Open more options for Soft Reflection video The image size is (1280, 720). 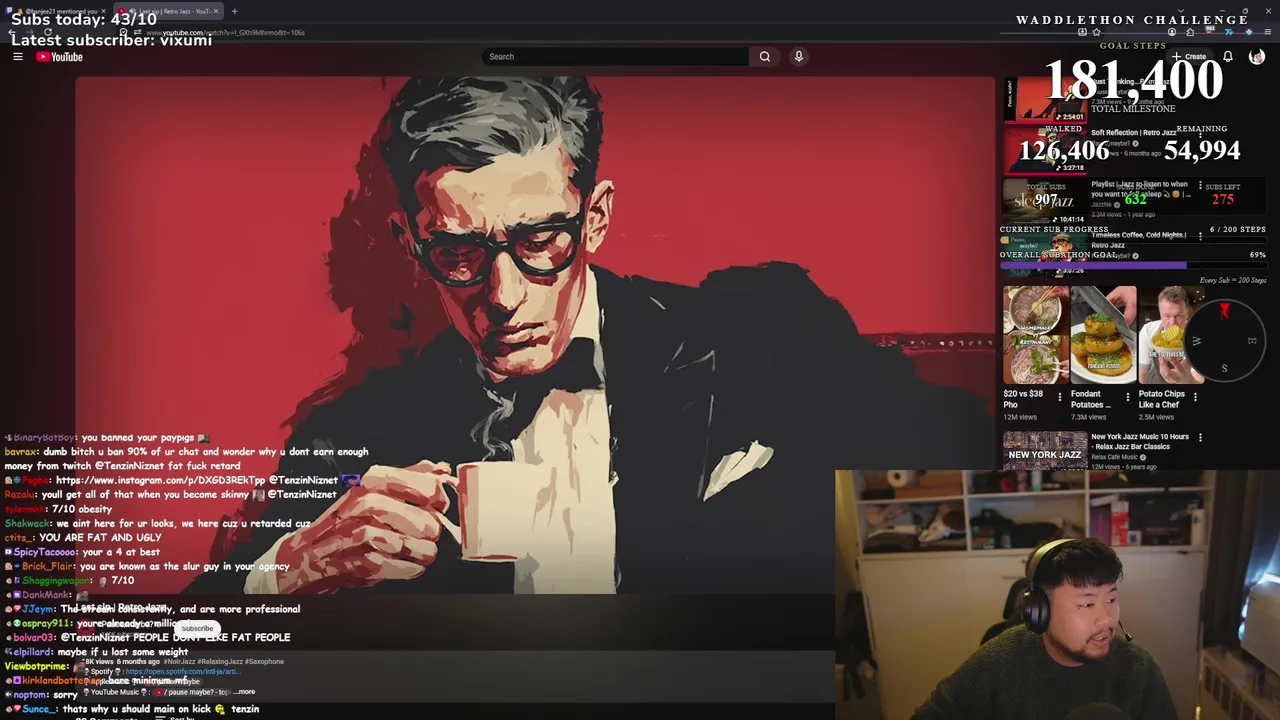pos(1200,134)
